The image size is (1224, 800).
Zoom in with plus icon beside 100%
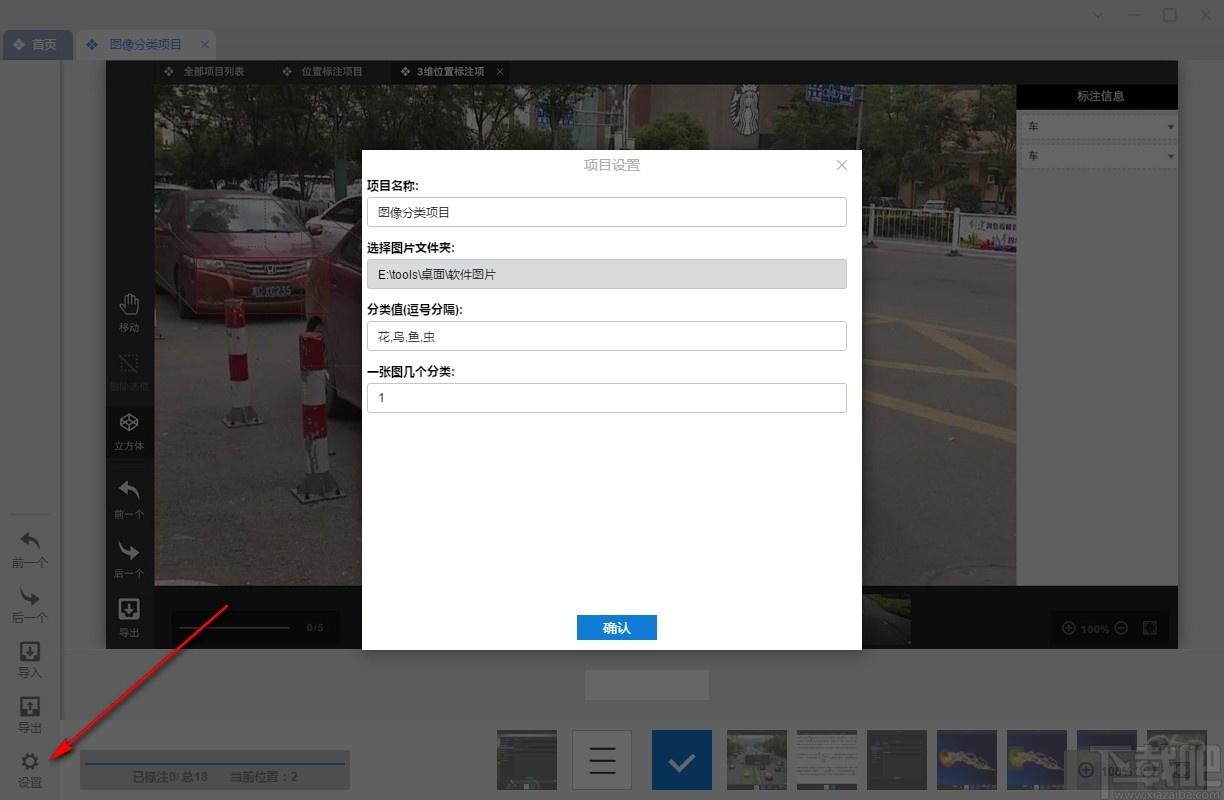point(1068,628)
